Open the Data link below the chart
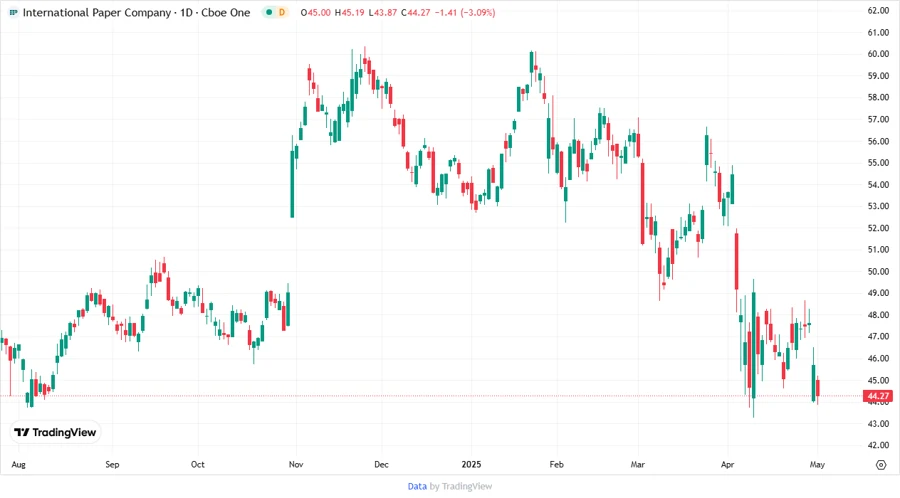The image size is (900, 498). coord(417,487)
